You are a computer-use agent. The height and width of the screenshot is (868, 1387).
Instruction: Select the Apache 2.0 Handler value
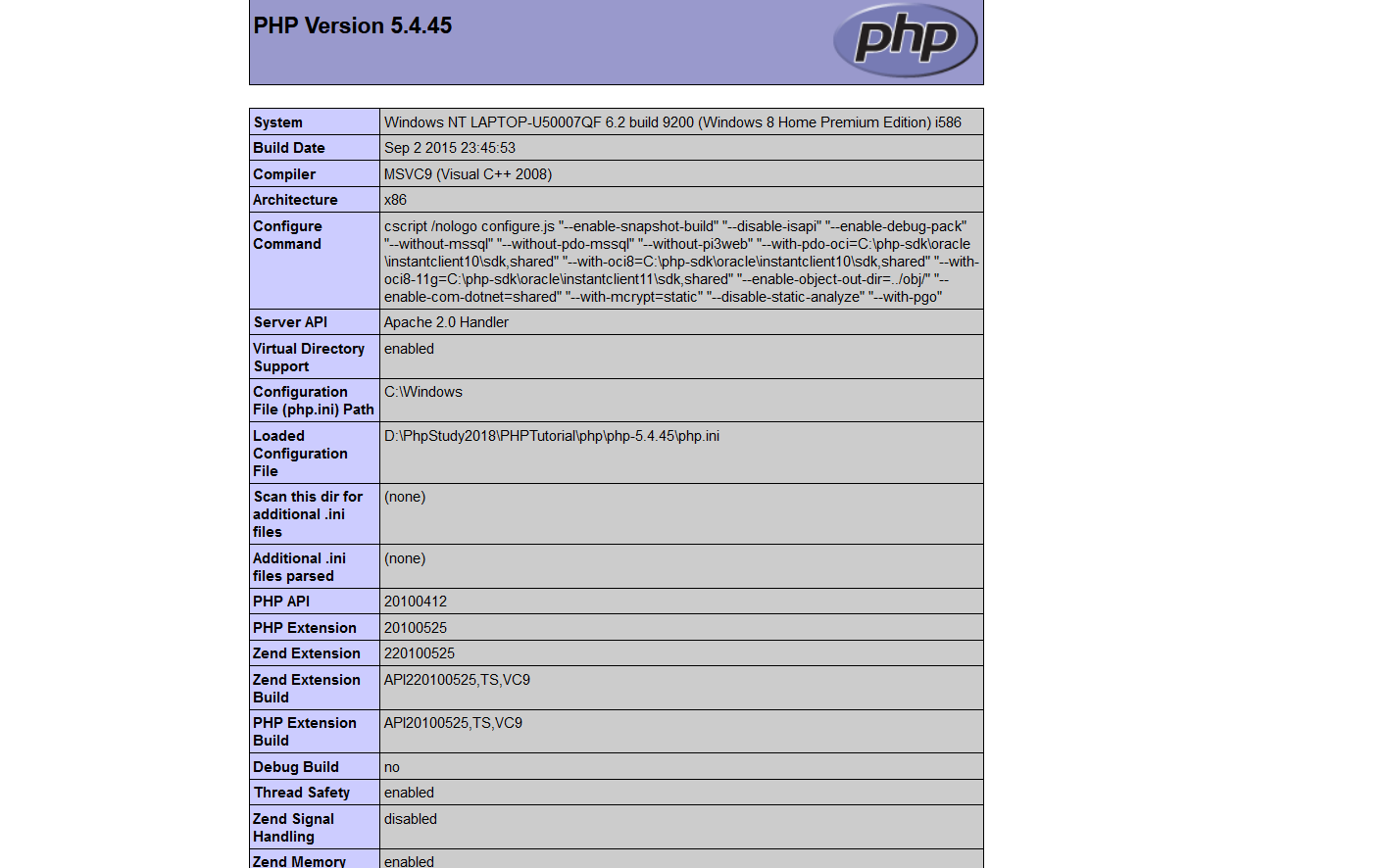446,322
